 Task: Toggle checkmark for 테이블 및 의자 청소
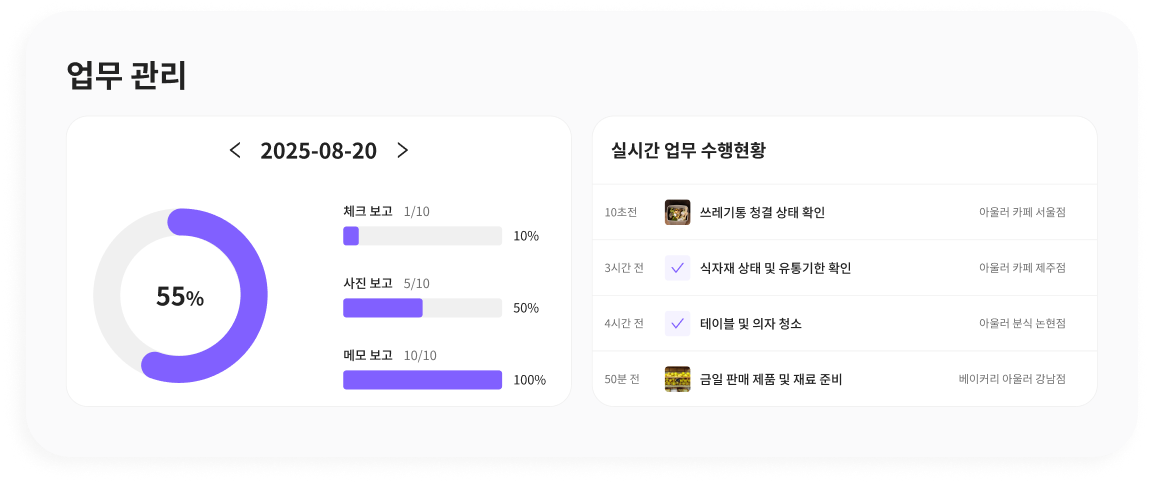tap(677, 324)
